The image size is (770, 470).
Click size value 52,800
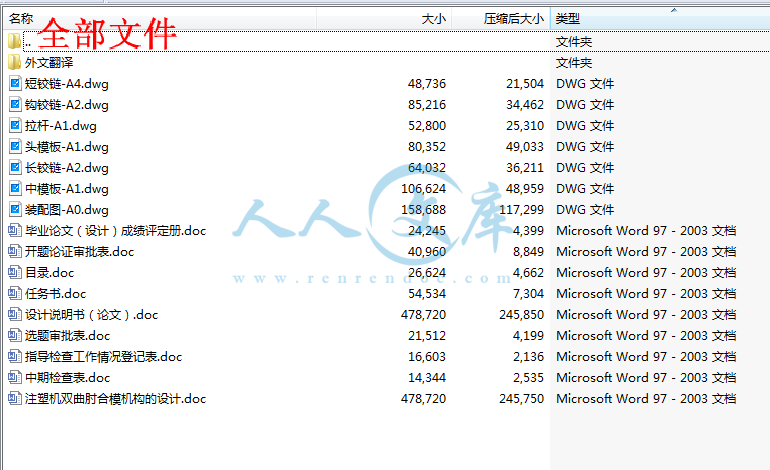pos(427,126)
